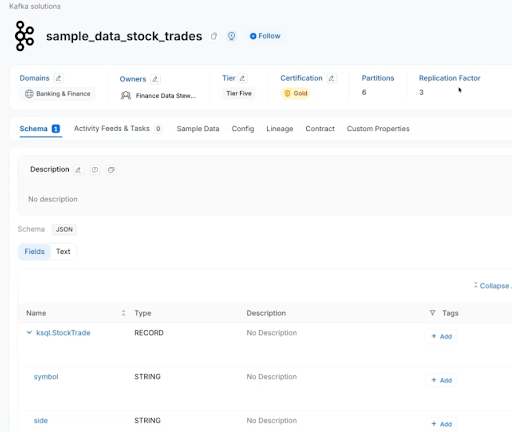Switch to the Sample Data tab
Viewport: 512px width, 432px height.
tap(198, 129)
